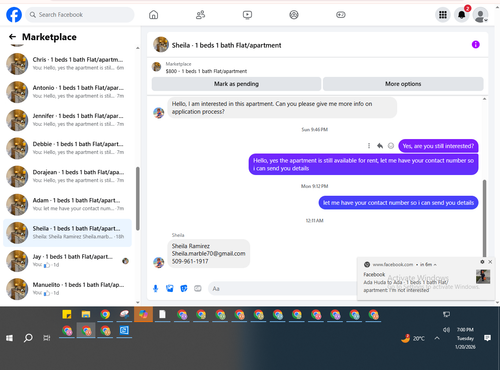
Task: Open Antonio conversation in the list
Action: tap(67, 92)
